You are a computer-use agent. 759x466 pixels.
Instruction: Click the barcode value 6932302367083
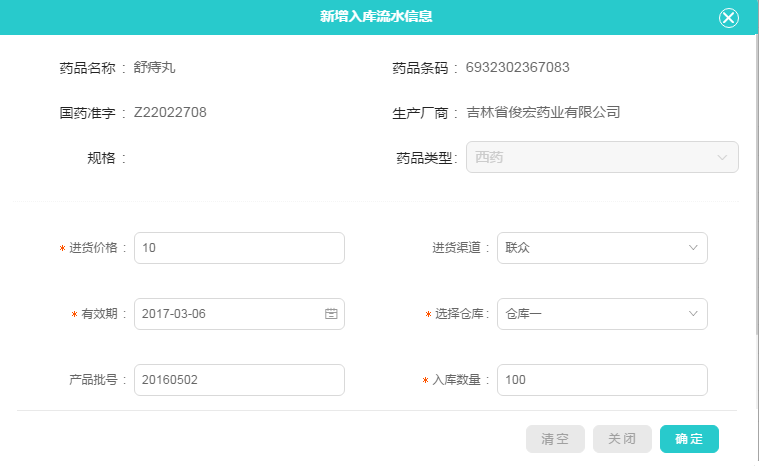tap(517, 67)
